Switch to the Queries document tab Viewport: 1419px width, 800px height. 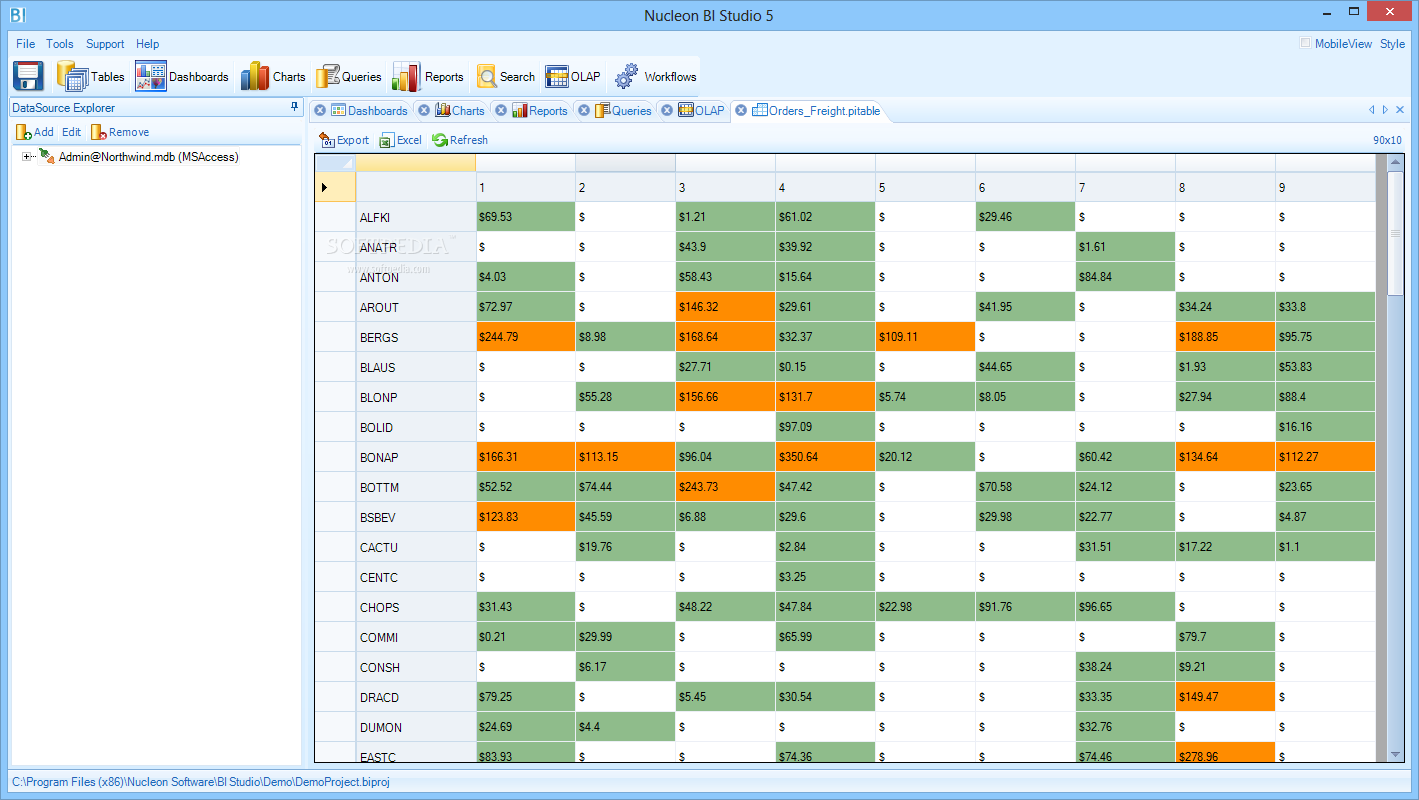(623, 110)
